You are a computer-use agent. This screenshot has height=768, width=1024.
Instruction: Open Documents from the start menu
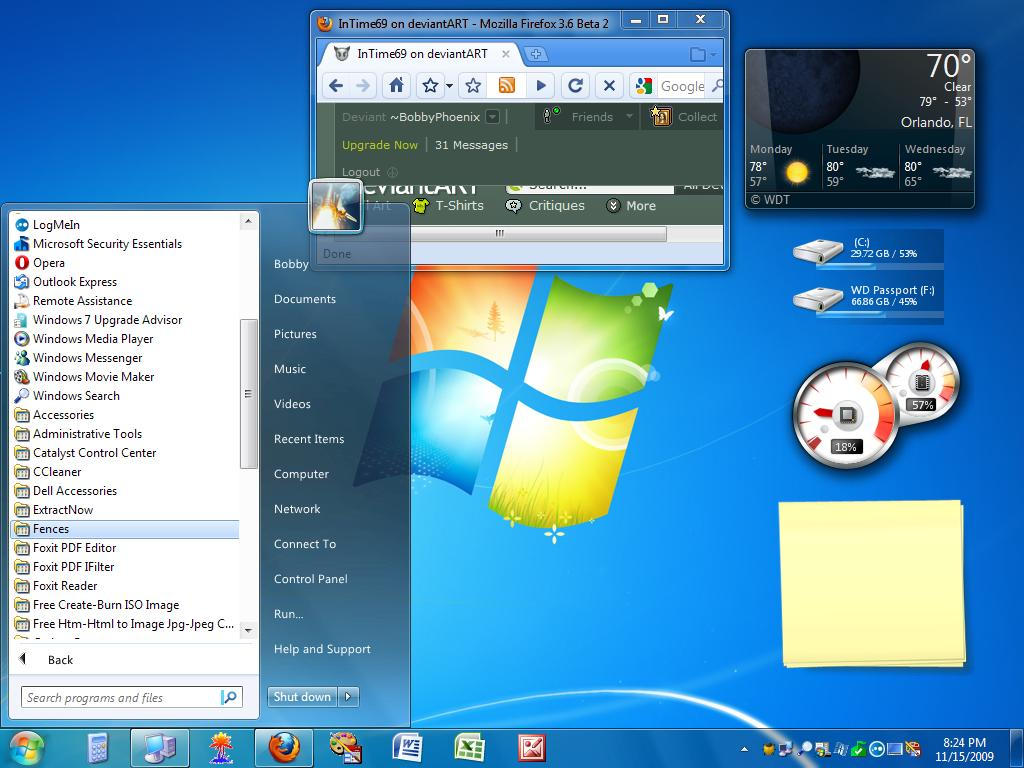pyautogui.click(x=304, y=299)
